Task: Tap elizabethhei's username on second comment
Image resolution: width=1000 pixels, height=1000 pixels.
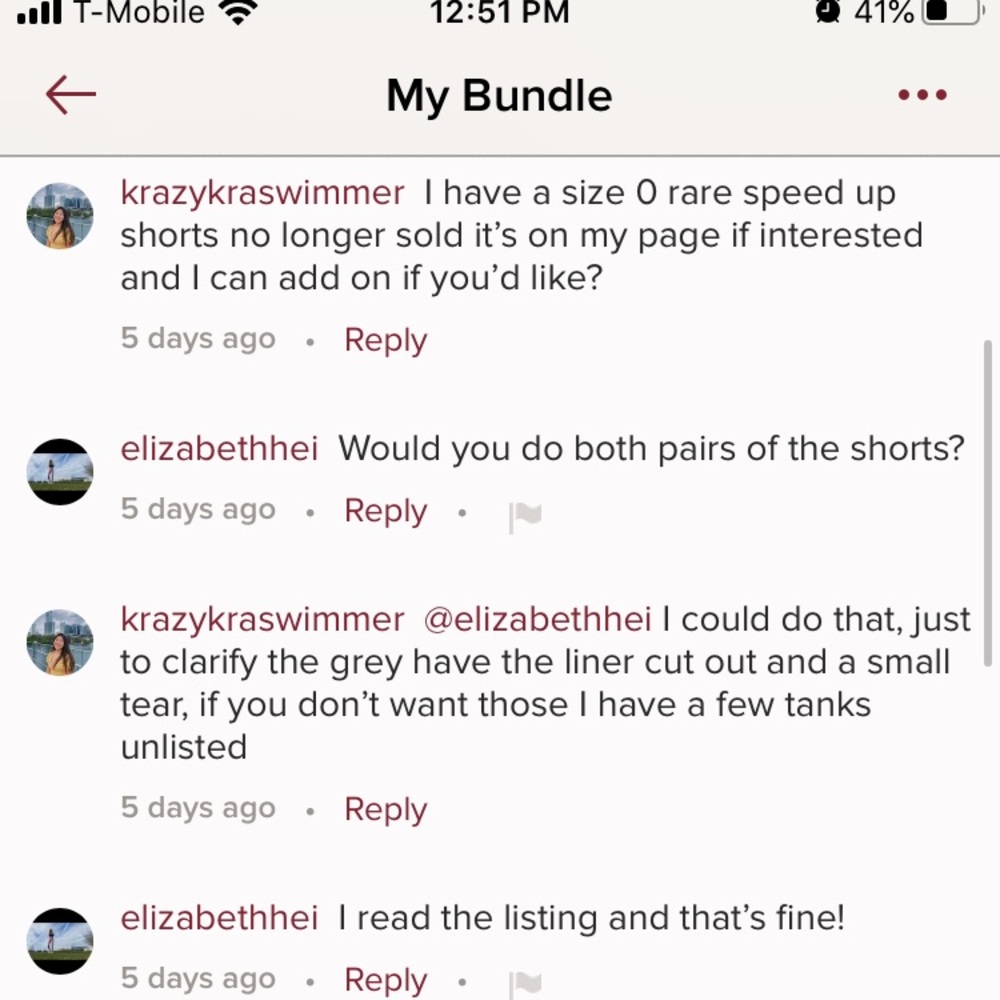Action: pyautogui.click(x=218, y=449)
